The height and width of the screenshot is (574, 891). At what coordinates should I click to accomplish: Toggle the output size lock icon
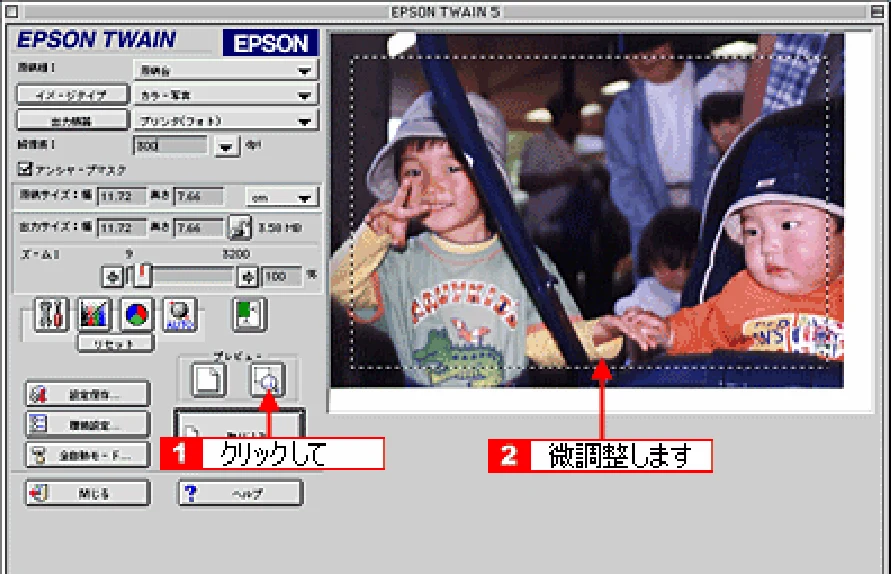(240, 227)
